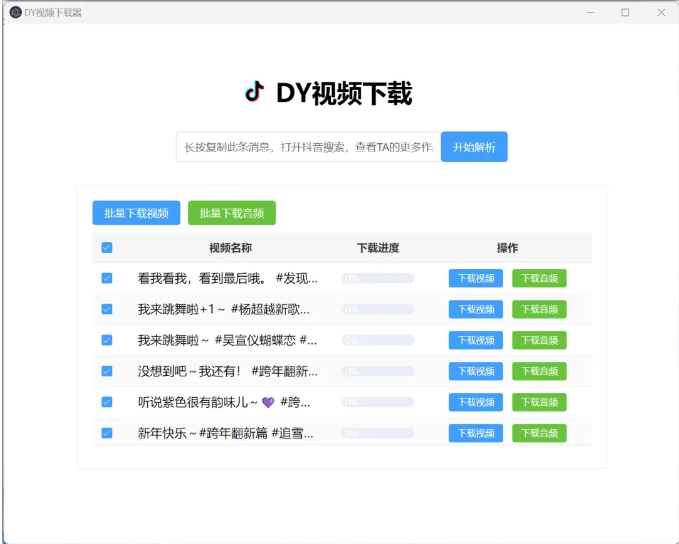The image size is (679, 544).
Task: Click the TikTok logo beside the DY视频下载 heading
Action: (255, 92)
